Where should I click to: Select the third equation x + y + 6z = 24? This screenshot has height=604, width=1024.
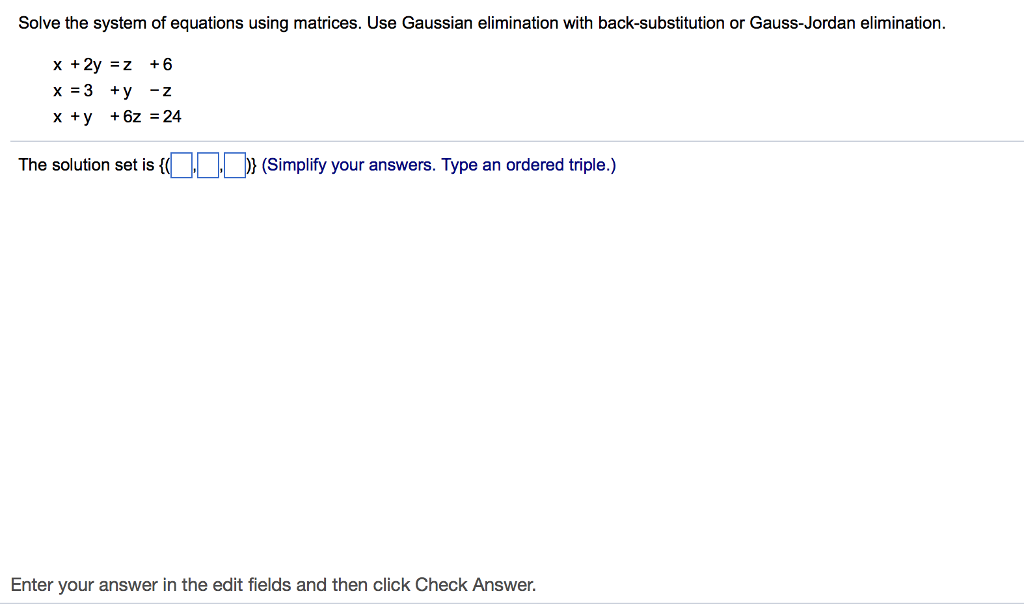pyautogui.click(x=118, y=116)
